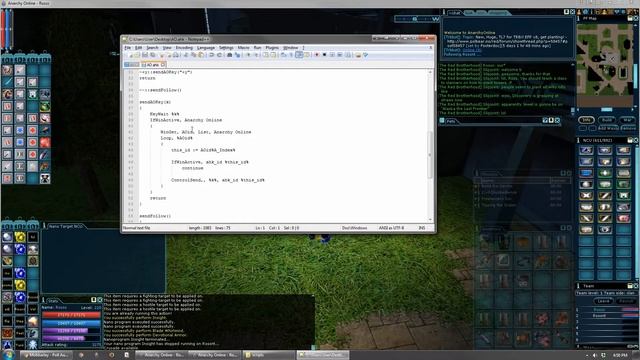Image resolution: width=640 pixels, height=360 pixels.
Task: Click the Info button under the map
Action: point(586,120)
